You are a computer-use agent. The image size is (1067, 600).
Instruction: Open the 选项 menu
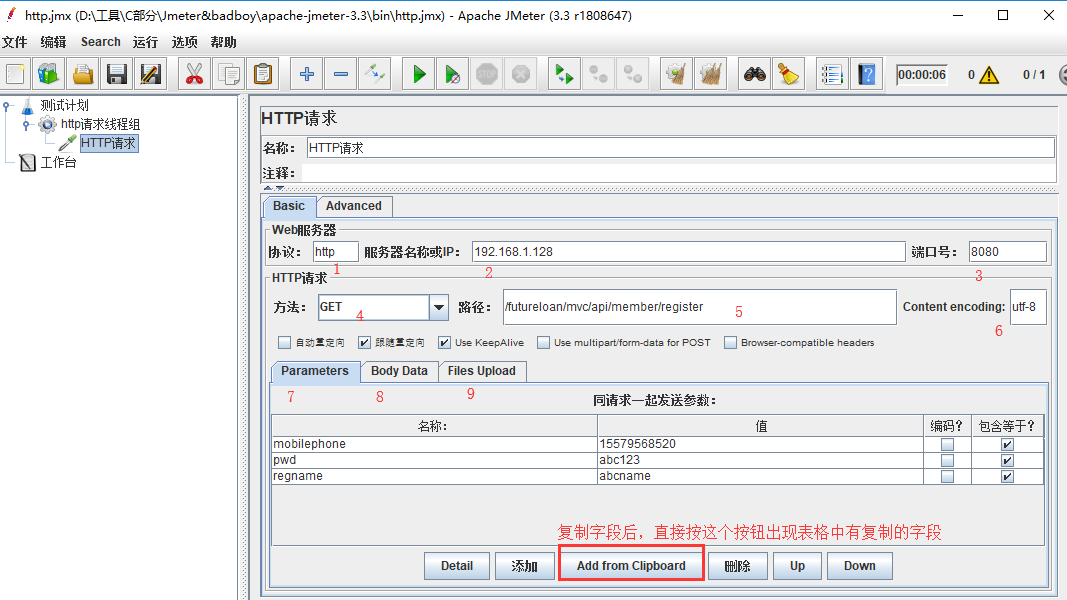point(184,42)
